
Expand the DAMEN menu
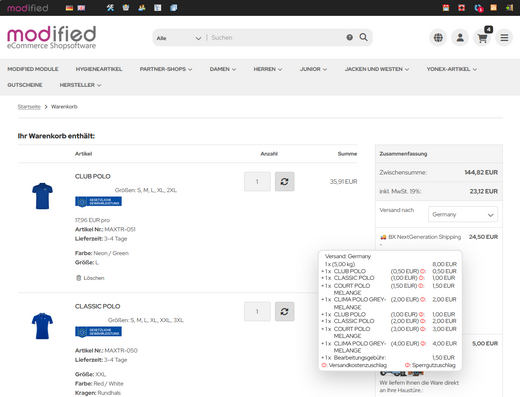pyautogui.click(x=223, y=69)
